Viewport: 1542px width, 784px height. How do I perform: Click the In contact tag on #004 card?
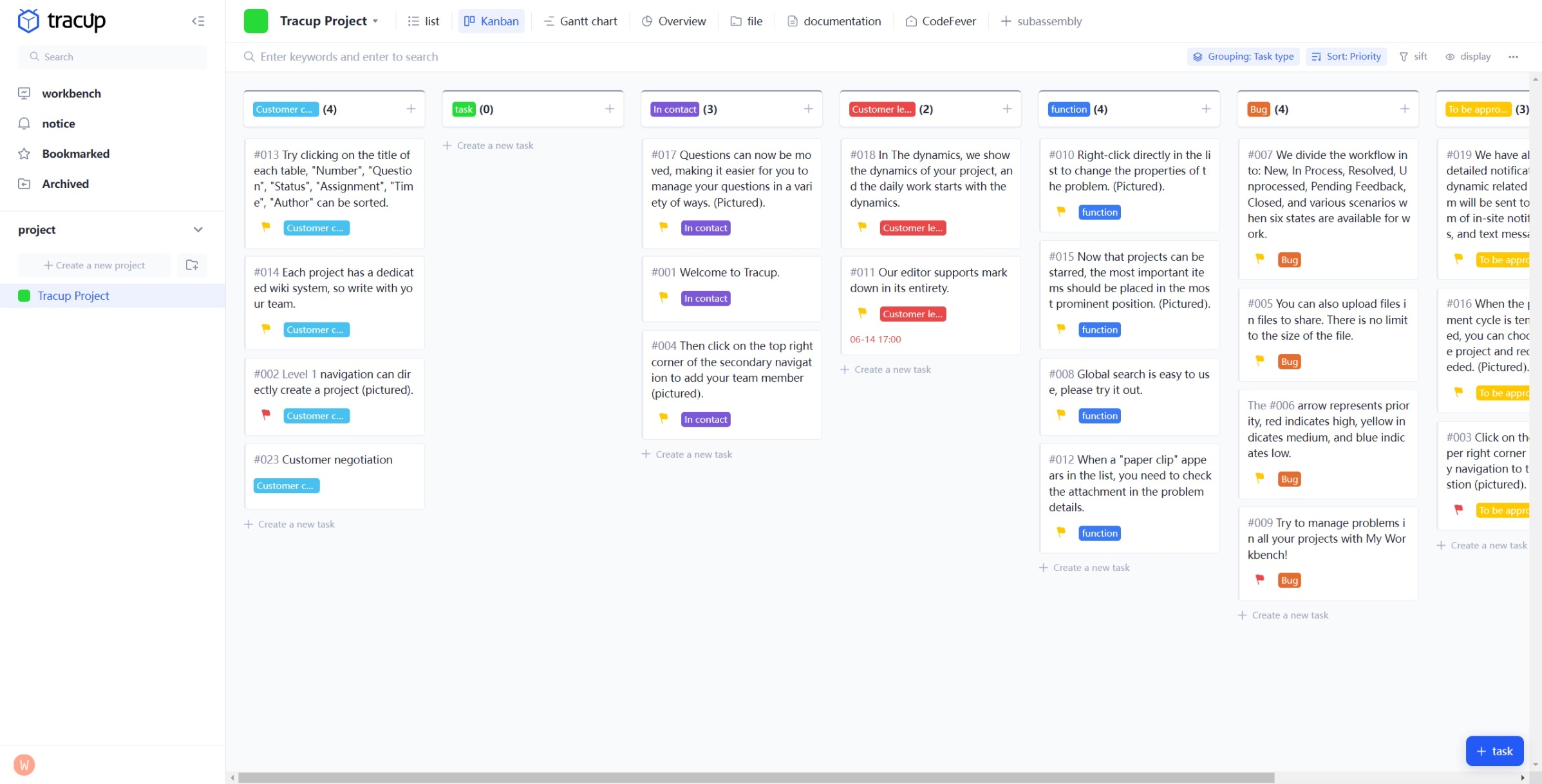point(706,420)
